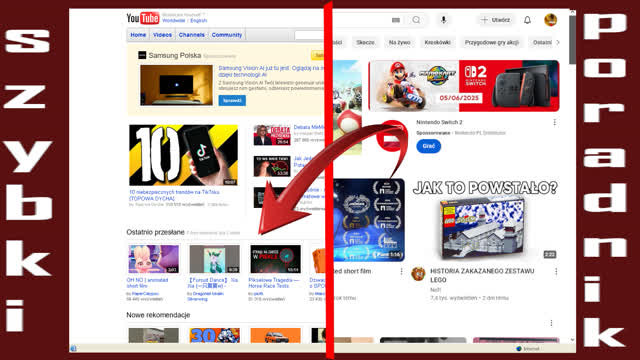The width and height of the screenshot is (640, 360).
Task: Click the Samsung Polska channel logo
Action: pyautogui.click(x=142, y=55)
